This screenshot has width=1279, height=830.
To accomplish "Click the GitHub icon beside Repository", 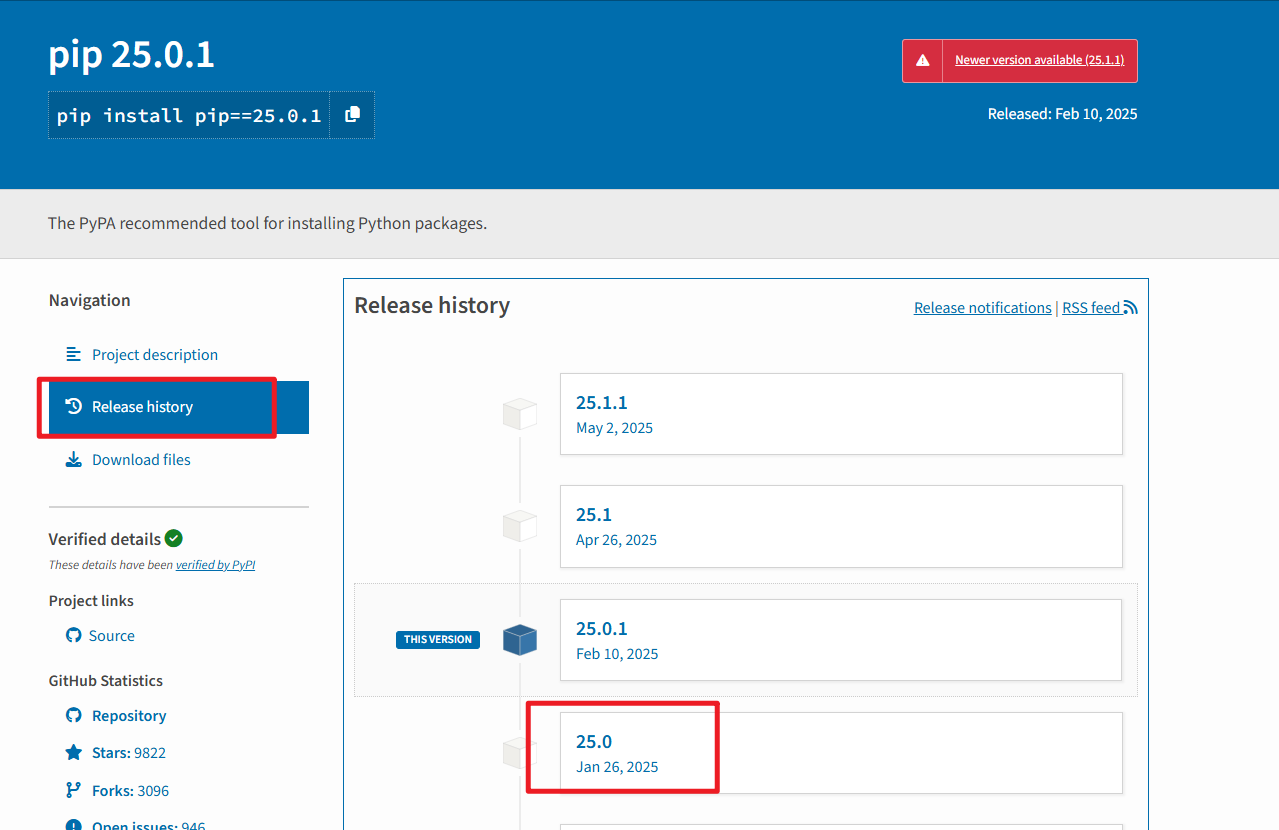I will [x=73, y=716].
